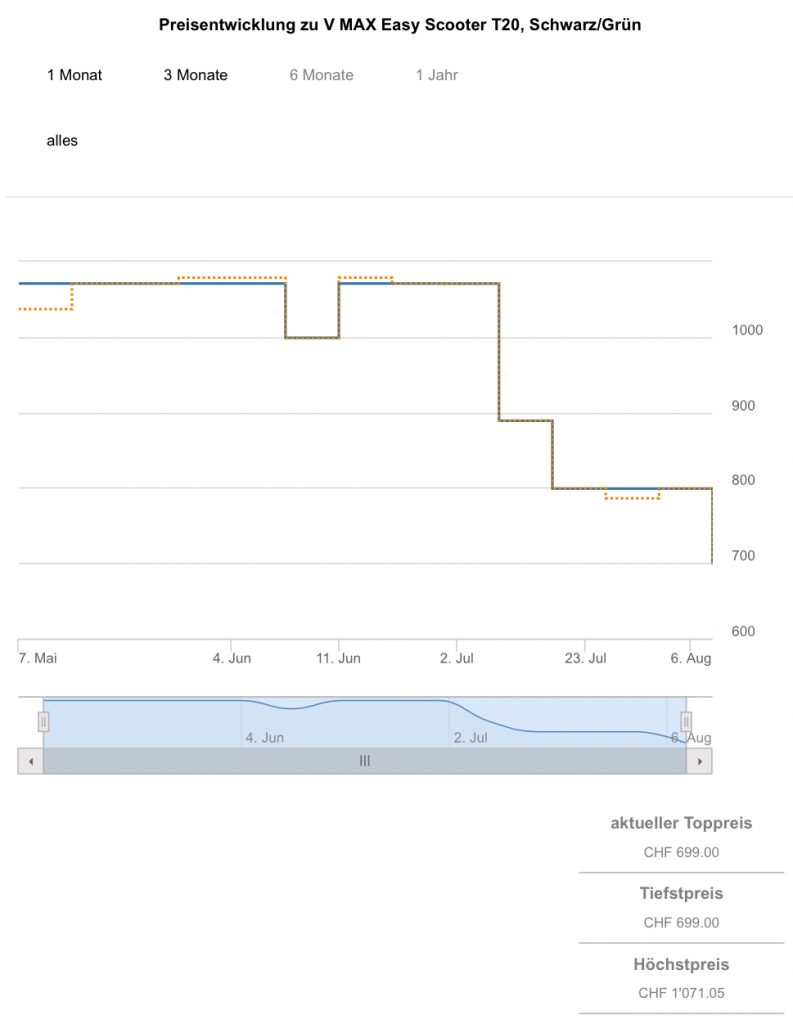Click the Tiefstpreis CHF 699.00 value

point(681,923)
